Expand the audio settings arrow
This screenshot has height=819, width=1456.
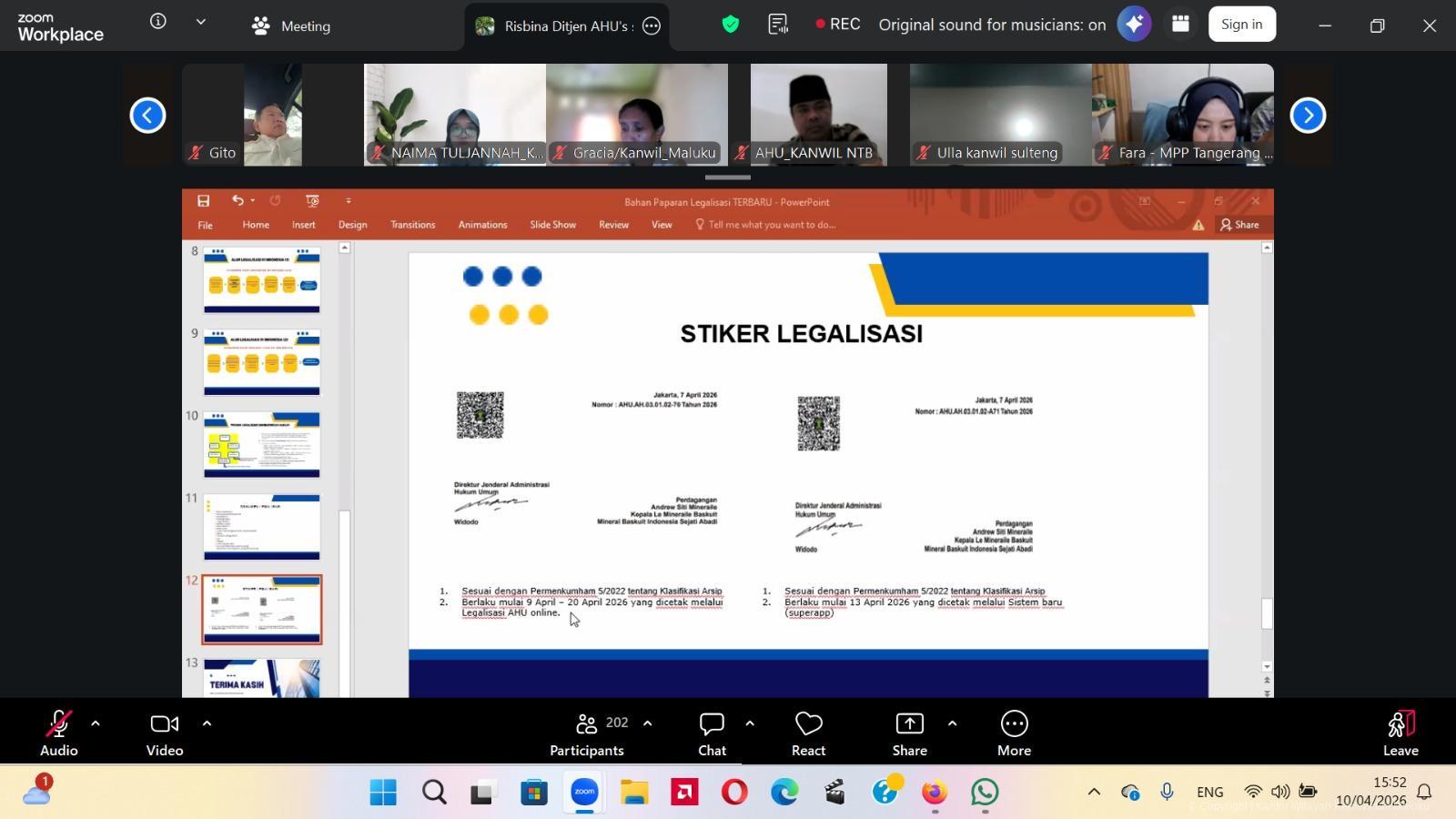tap(96, 723)
